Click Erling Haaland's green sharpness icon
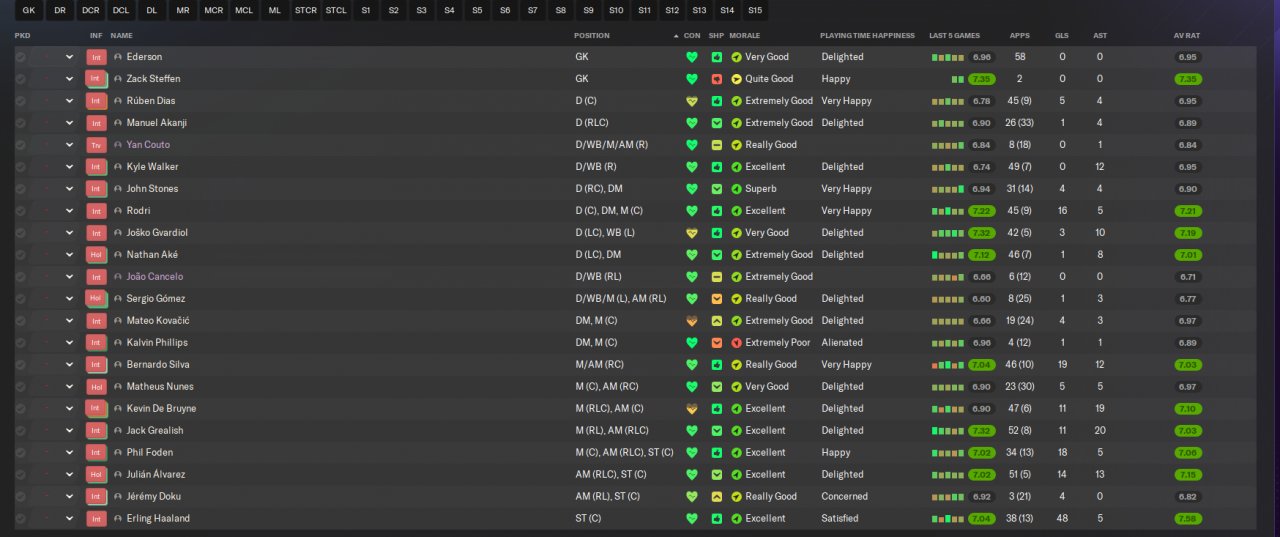1280x537 pixels. (717, 519)
